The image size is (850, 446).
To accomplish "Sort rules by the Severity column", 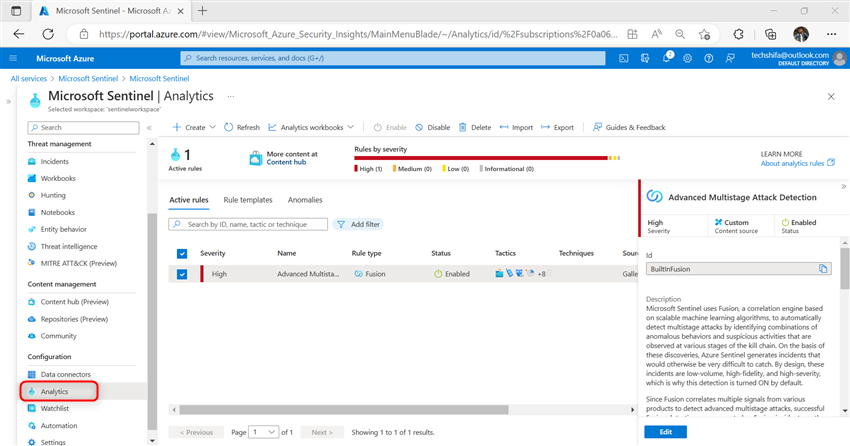I will click(x=212, y=254).
